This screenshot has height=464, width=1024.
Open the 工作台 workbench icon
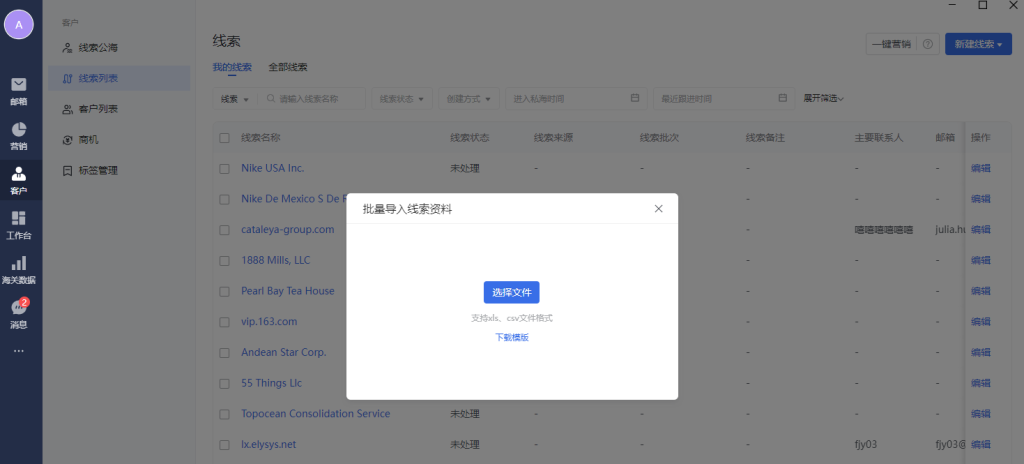click(19, 220)
